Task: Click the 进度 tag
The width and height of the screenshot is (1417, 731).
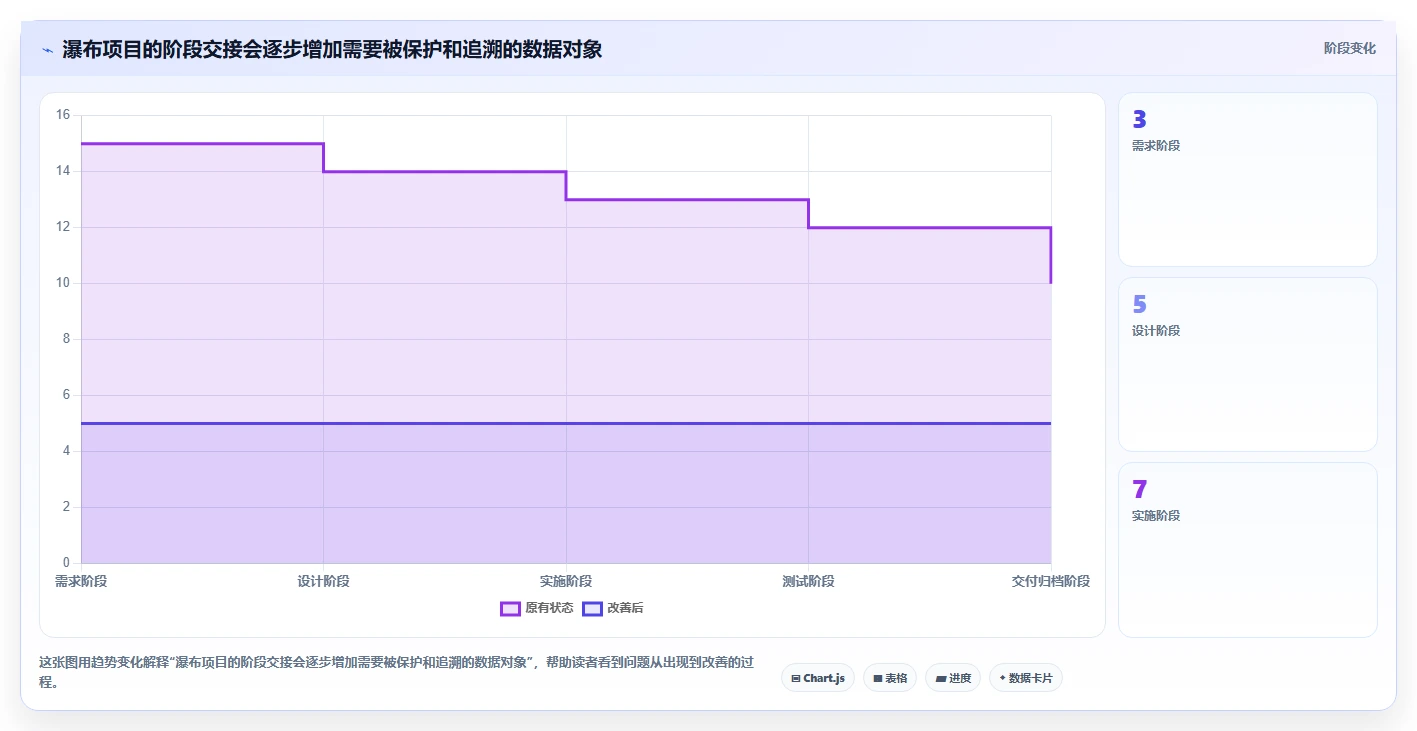Action: tap(952, 678)
